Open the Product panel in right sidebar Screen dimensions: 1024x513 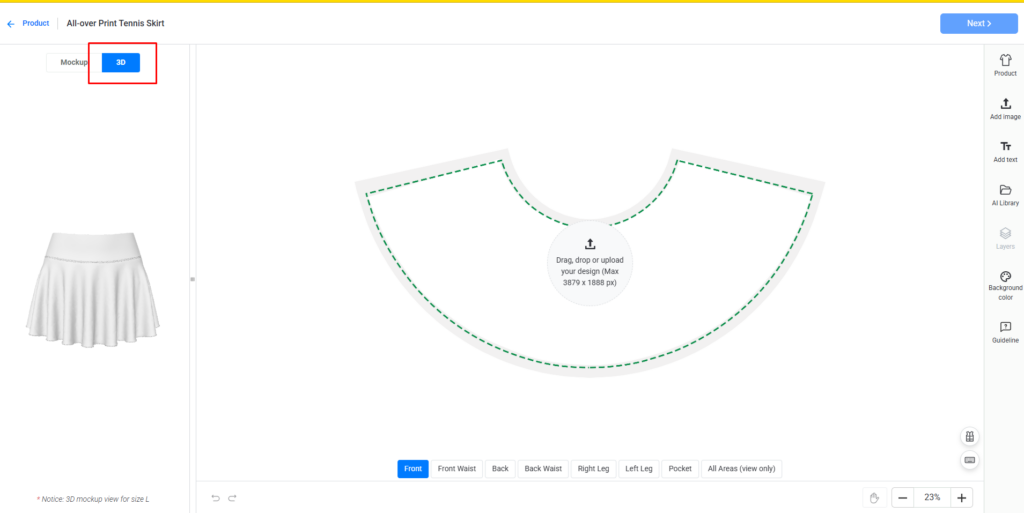tap(1005, 65)
